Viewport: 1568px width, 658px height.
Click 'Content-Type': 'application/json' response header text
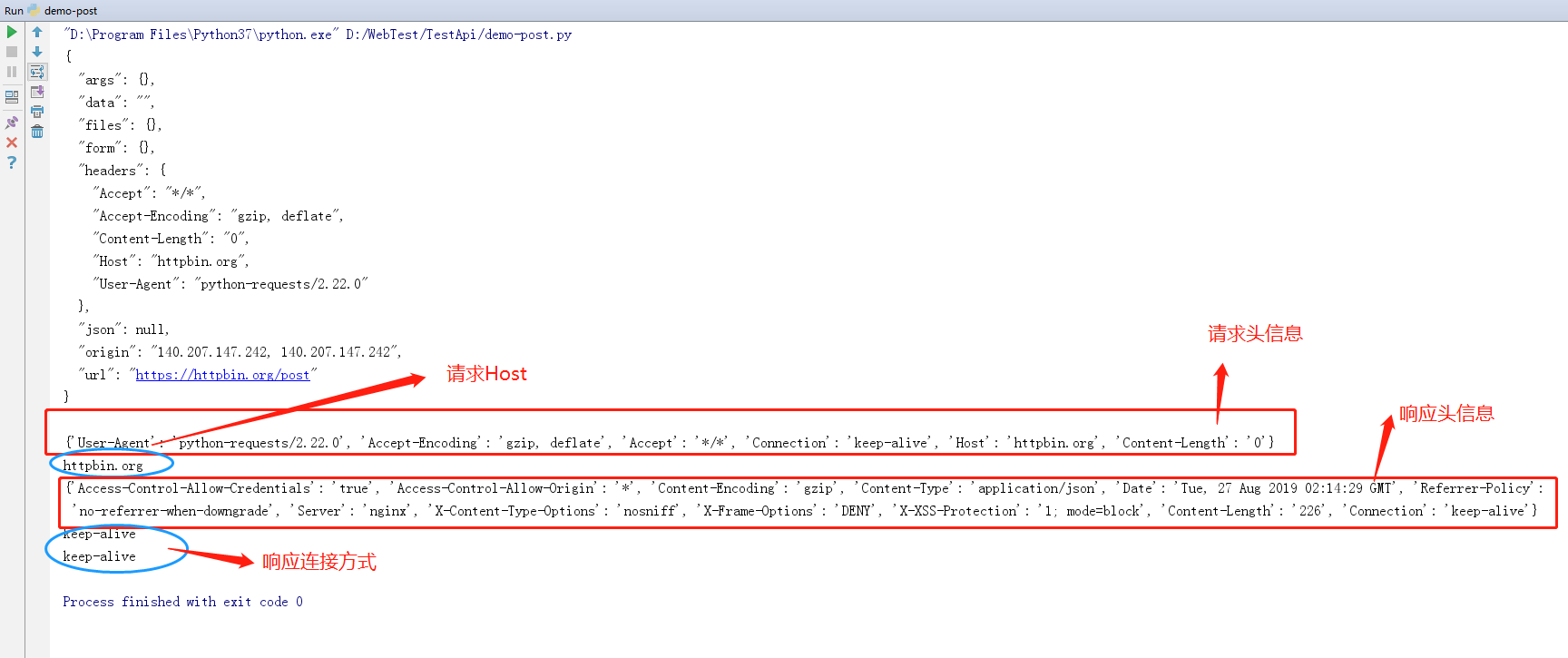pyautogui.click(x=977, y=488)
